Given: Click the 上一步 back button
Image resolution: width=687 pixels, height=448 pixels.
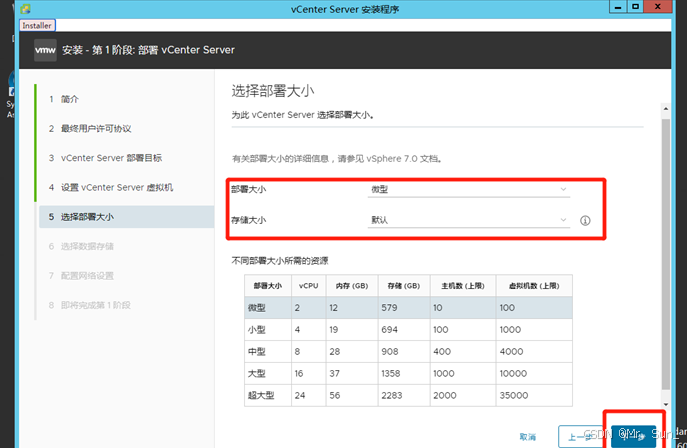Looking at the screenshot, I should pyautogui.click(x=581, y=437).
